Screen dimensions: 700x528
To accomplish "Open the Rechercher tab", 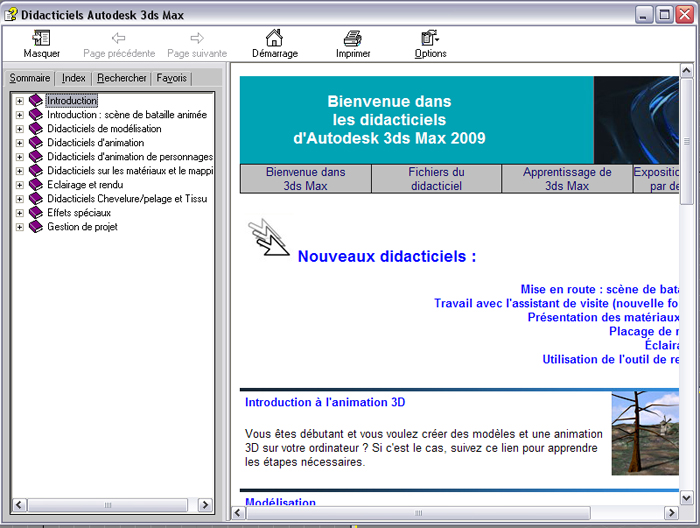I will [121, 78].
